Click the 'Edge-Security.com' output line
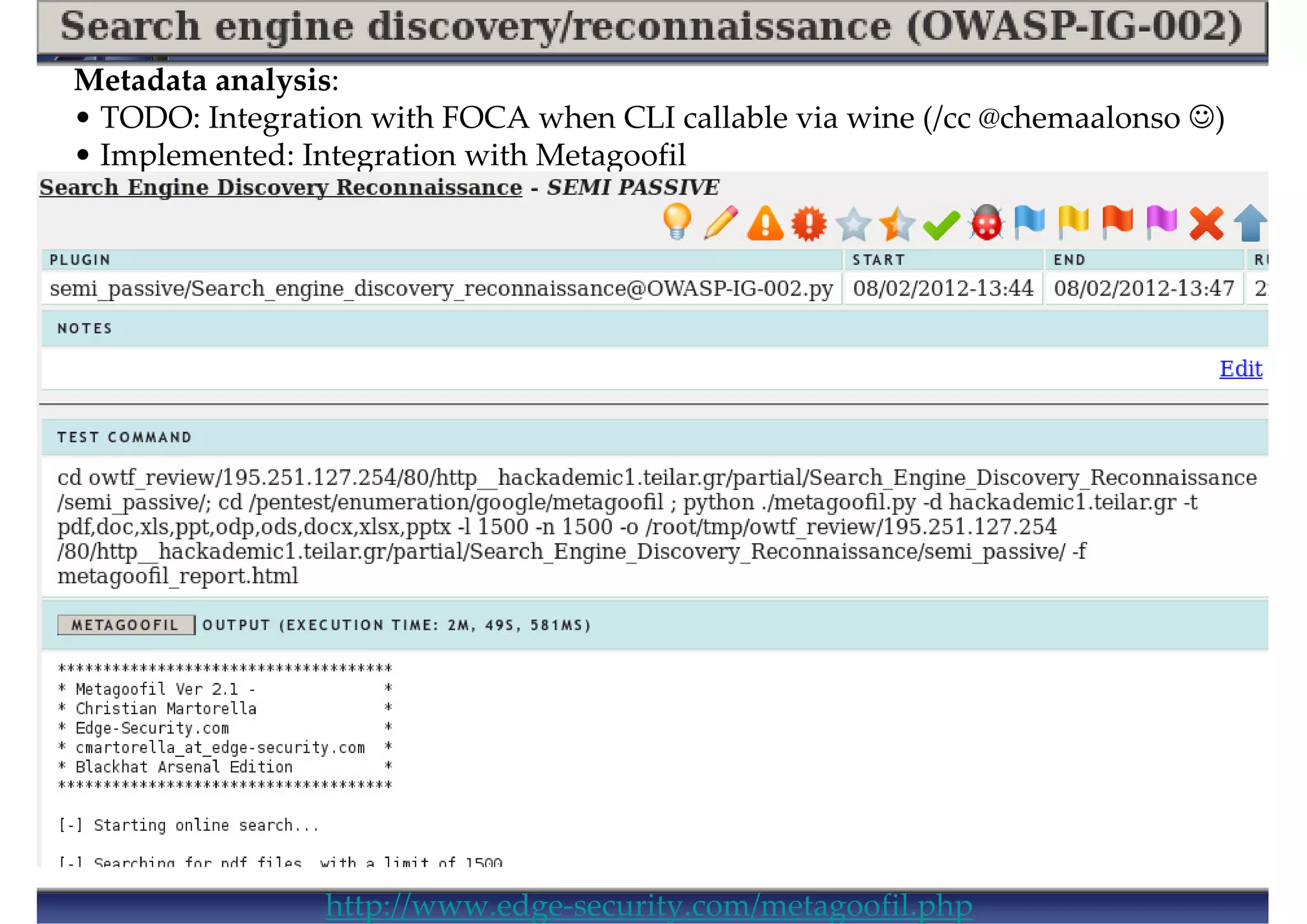This screenshot has height=924, width=1307. [152, 728]
